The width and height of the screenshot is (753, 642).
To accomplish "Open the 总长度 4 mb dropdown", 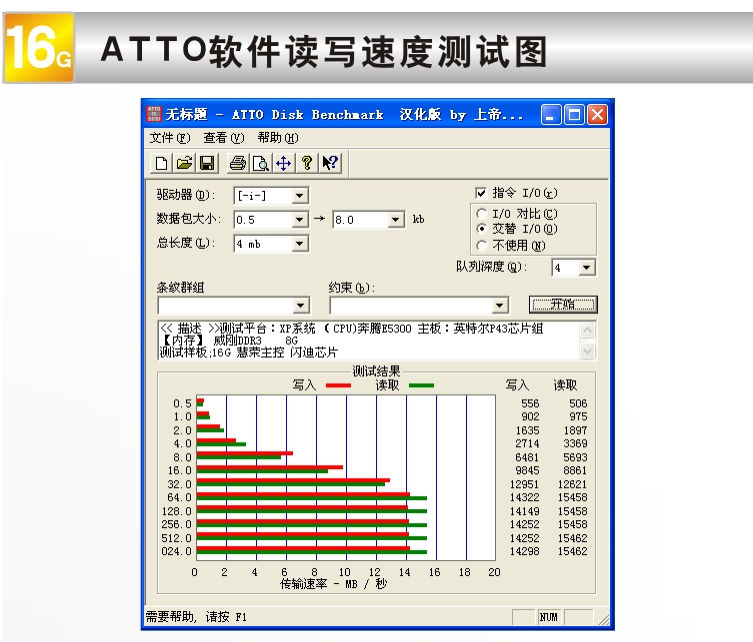I will (299, 243).
